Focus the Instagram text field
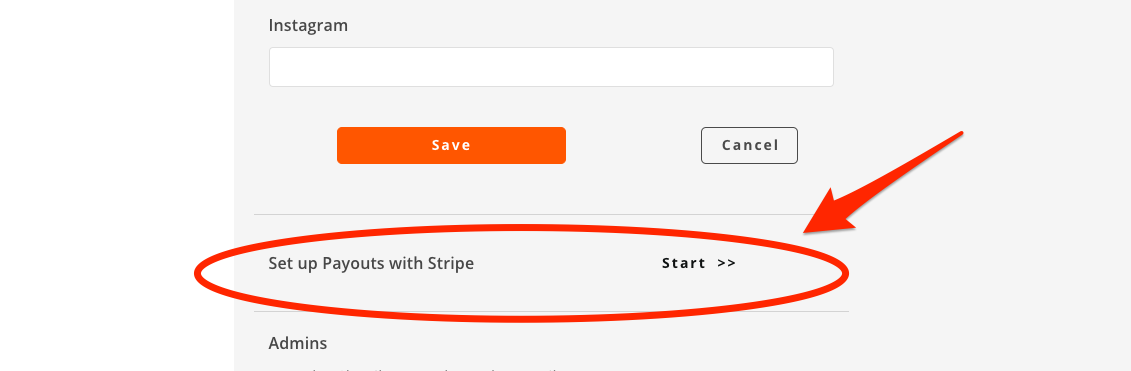The height and width of the screenshot is (371, 1131). click(551, 67)
